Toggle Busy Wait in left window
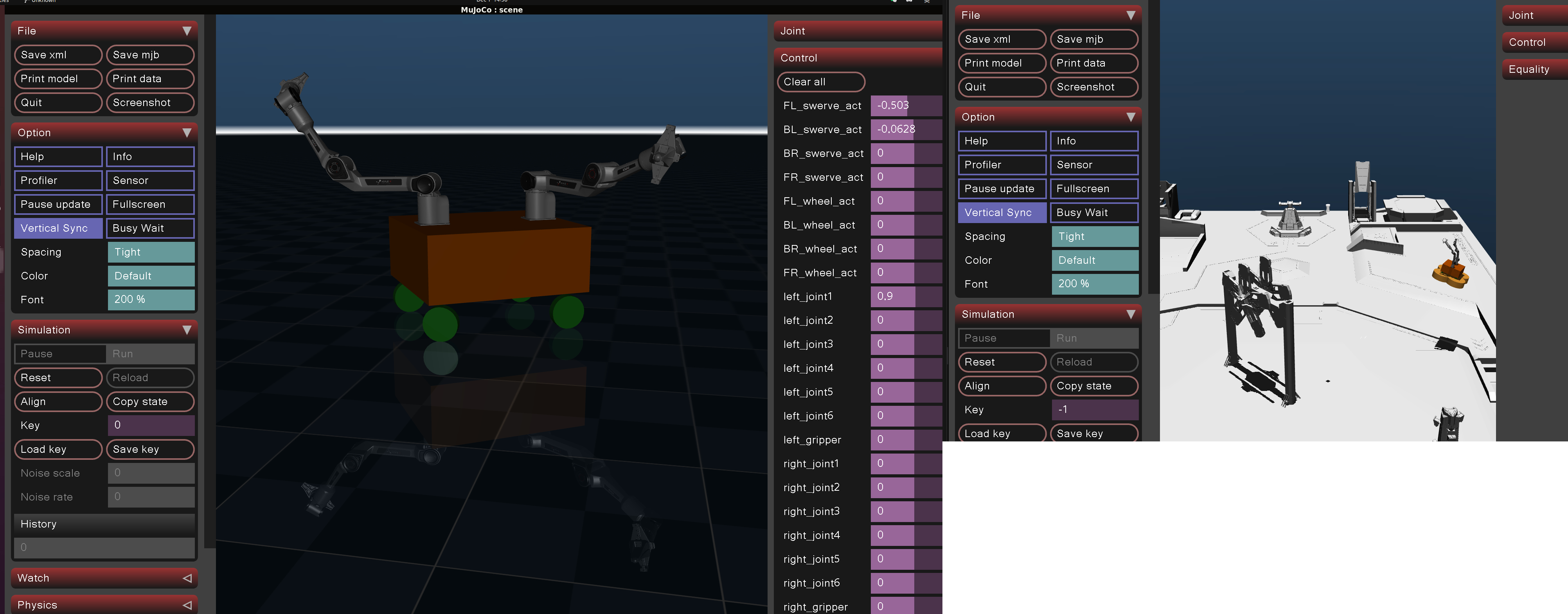 click(x=150, y=229)
